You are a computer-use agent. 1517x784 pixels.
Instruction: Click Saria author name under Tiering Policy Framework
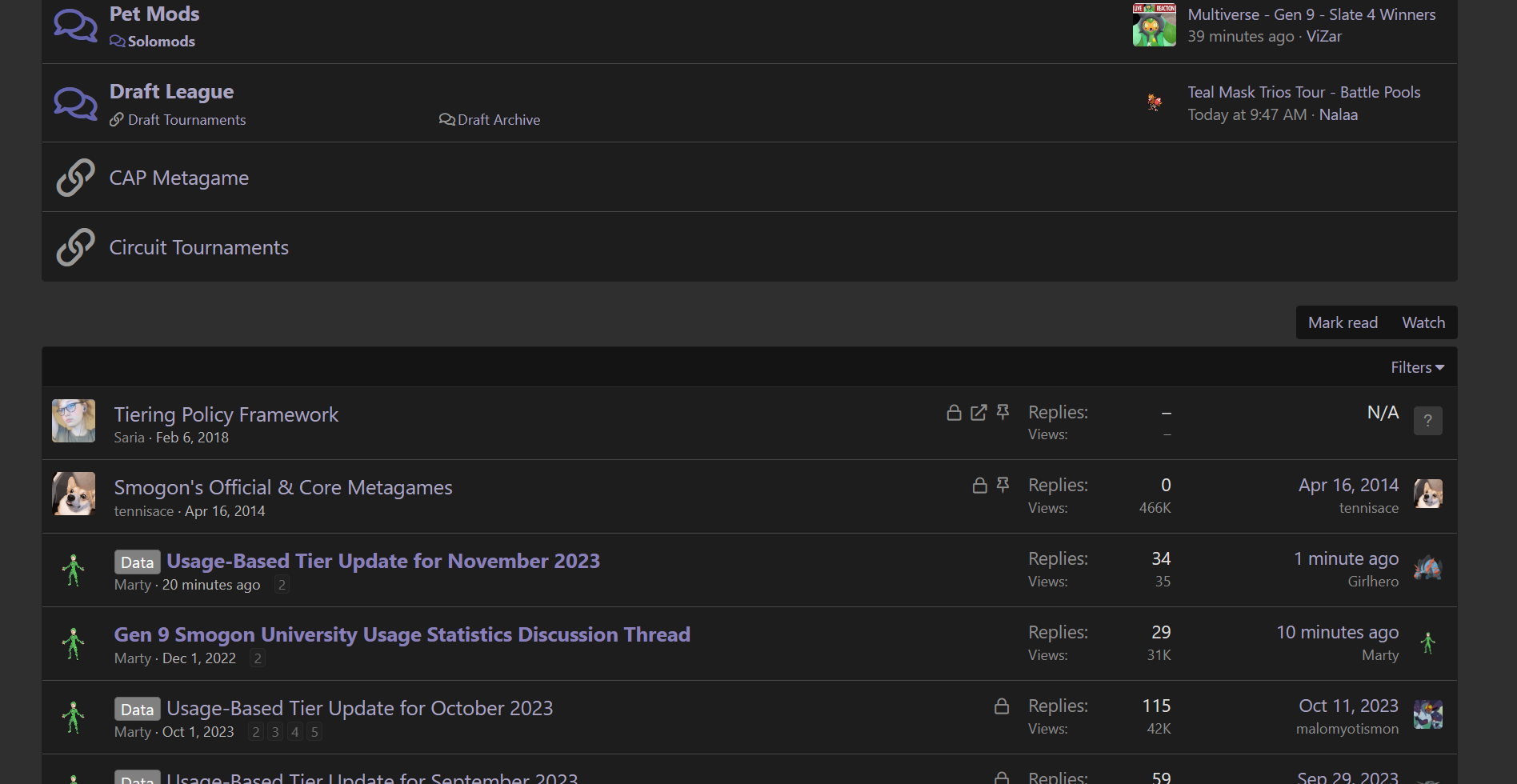click(129, 438)
